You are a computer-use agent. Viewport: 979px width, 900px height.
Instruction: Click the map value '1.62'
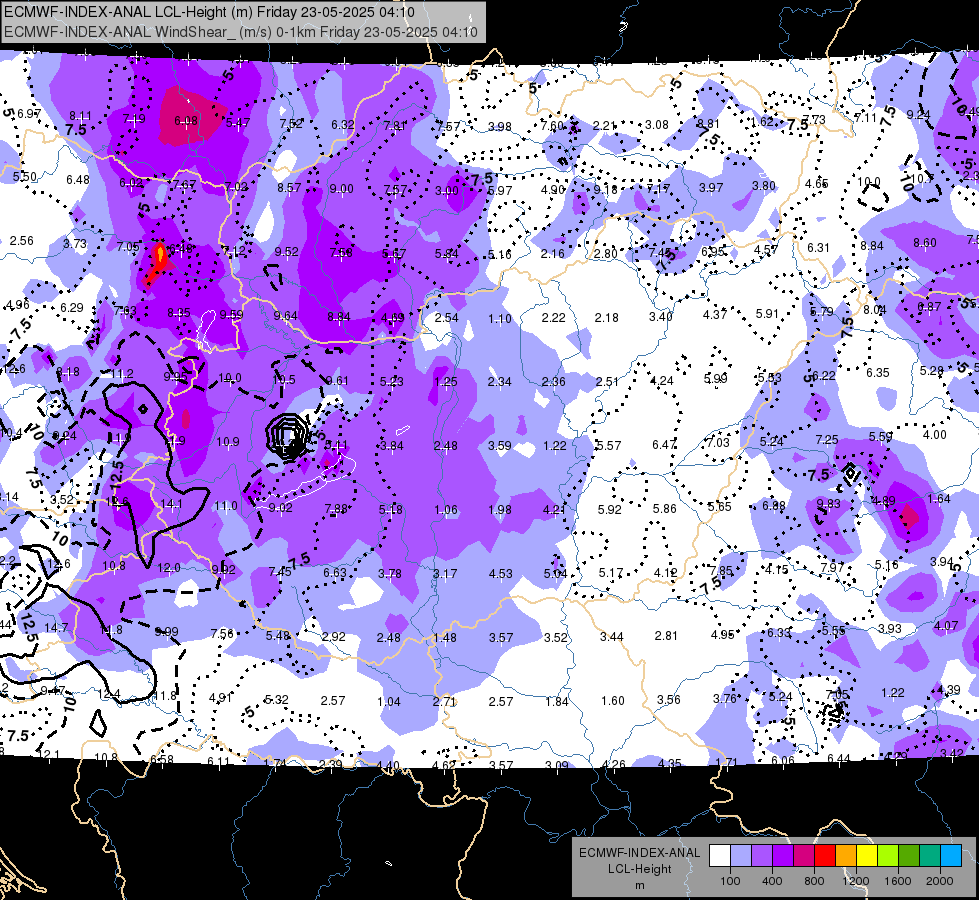pos(762,122)
